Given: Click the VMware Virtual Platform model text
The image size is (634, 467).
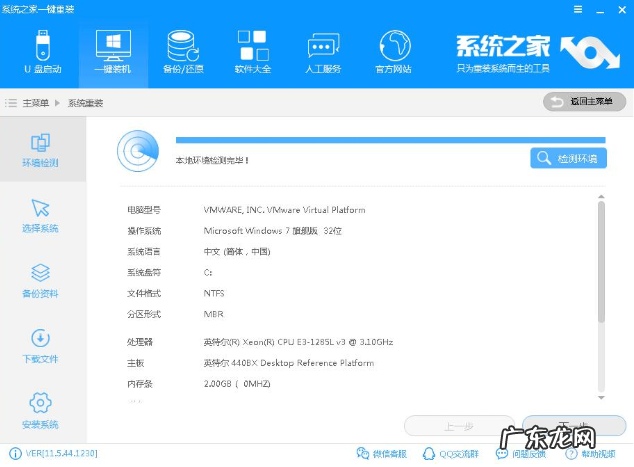Looking at the screenshot, I should 284,210.
